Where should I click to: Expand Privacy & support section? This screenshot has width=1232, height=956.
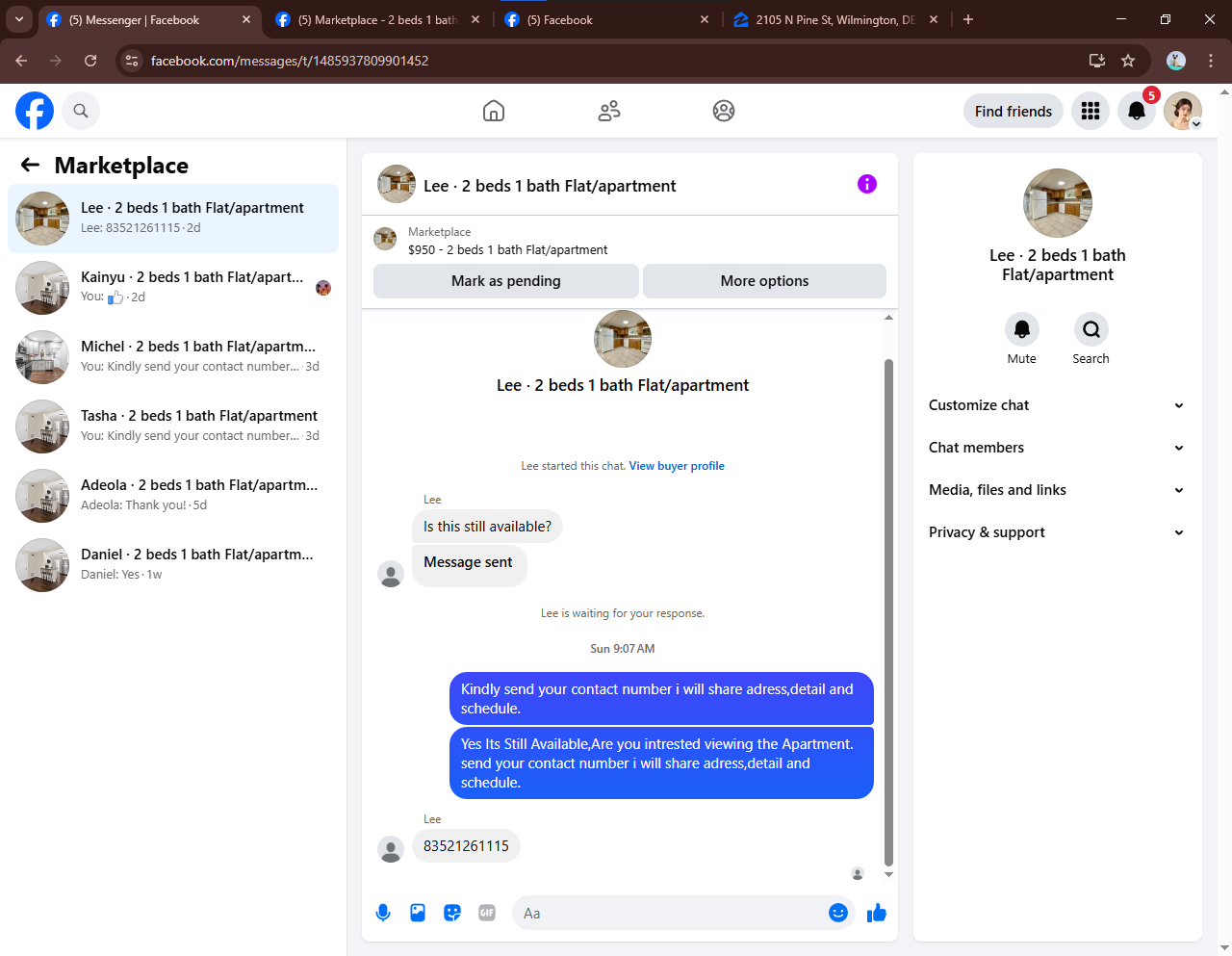[x=1057, y=532]
